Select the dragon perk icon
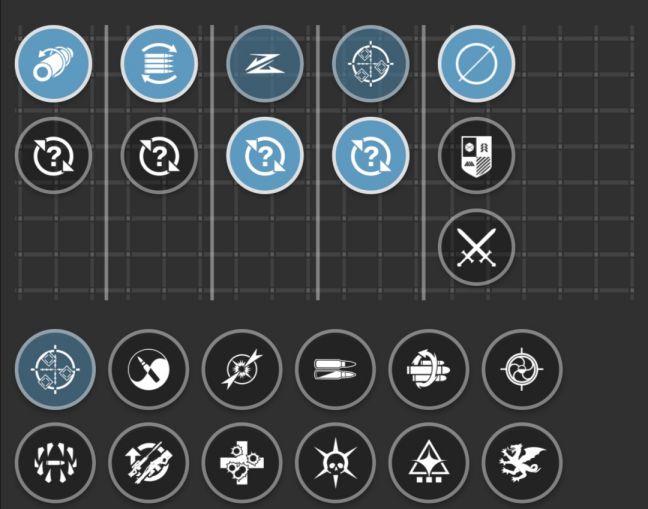This screenshot has width=648, height=509. [522, 462]
